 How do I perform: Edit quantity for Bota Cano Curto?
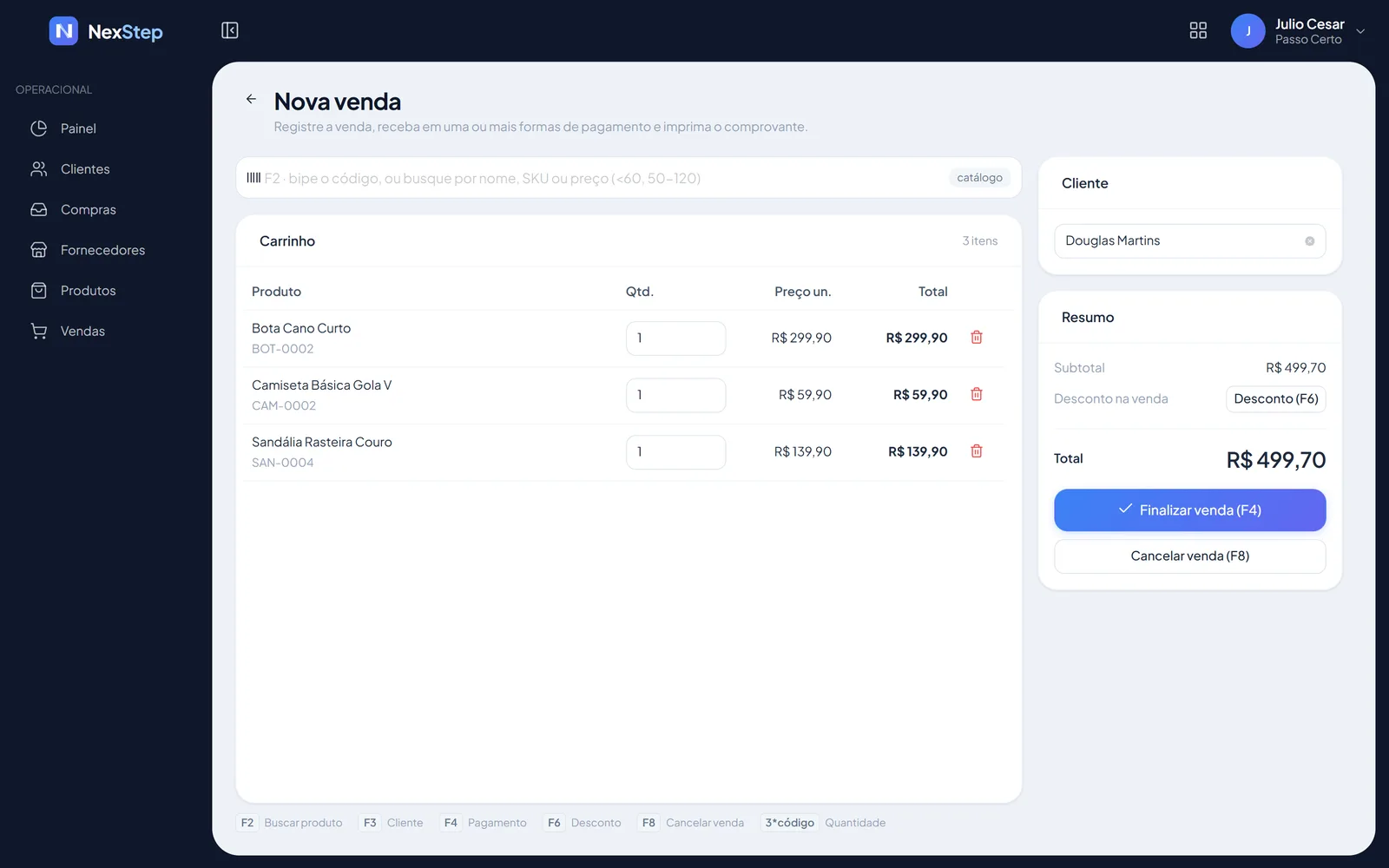pos(675,339)
